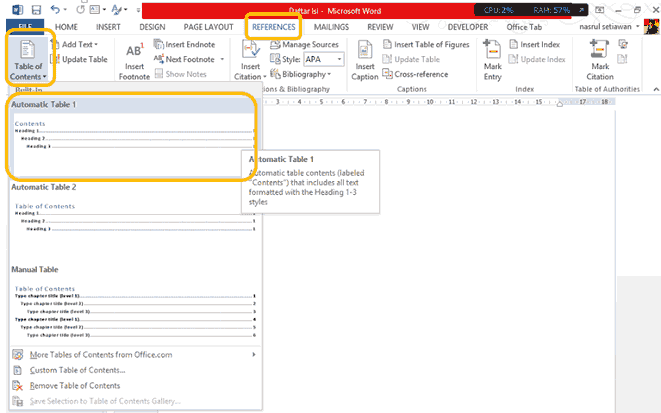The width and height of the screenshot is (661, 413).
Task: Switch to the REVIEW tab
Action: (380, 27)
